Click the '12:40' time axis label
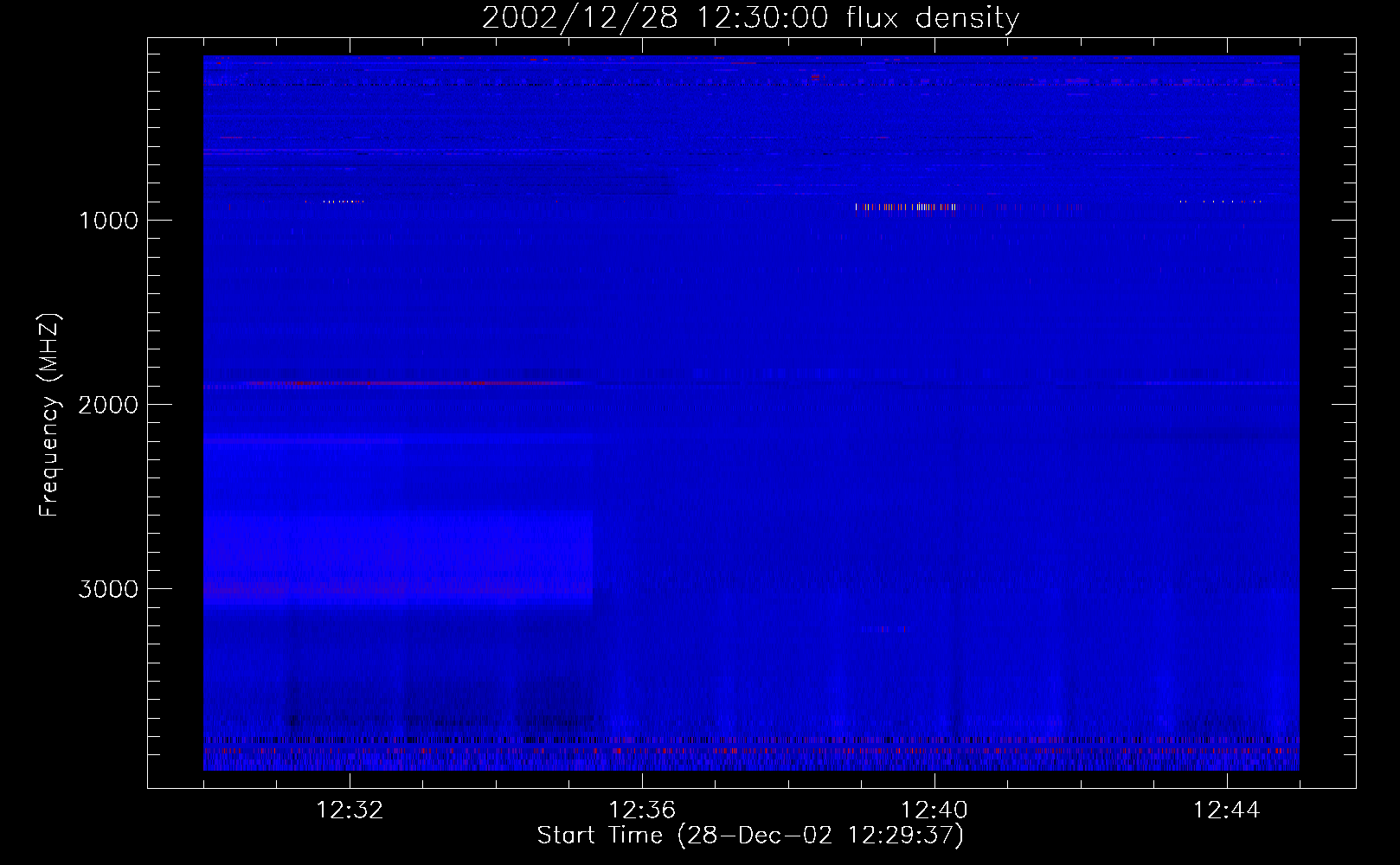 tap(934, 811)
